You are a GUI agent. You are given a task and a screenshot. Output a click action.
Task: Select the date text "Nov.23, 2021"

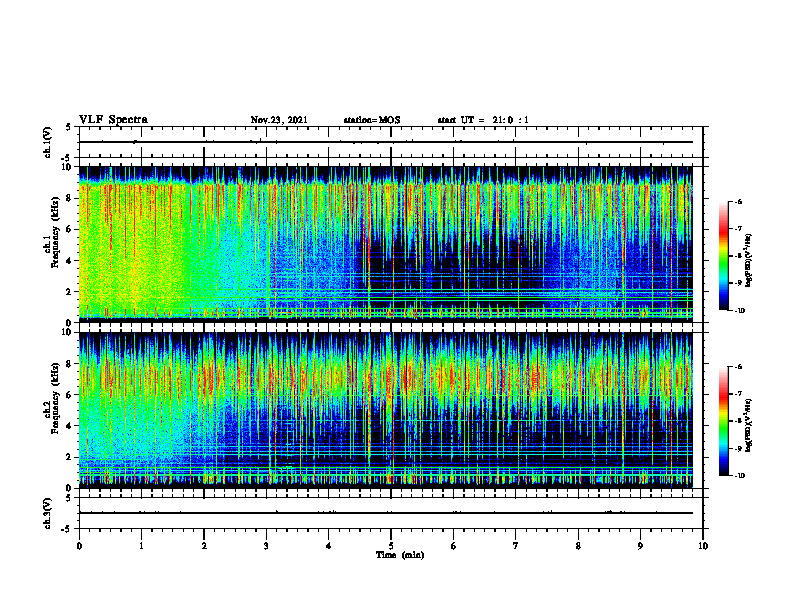tap(279, 120)
